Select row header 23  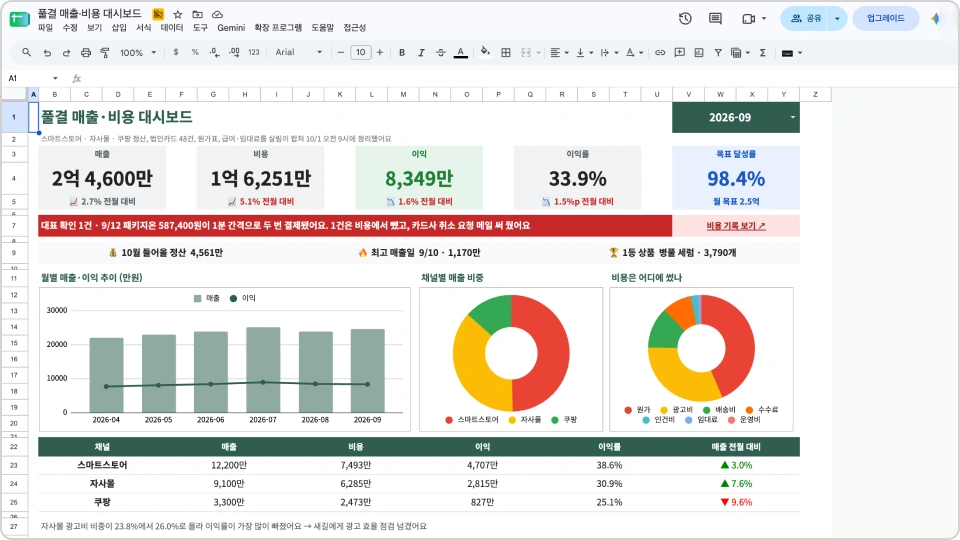pyautogui.click(x=13, y=465)
